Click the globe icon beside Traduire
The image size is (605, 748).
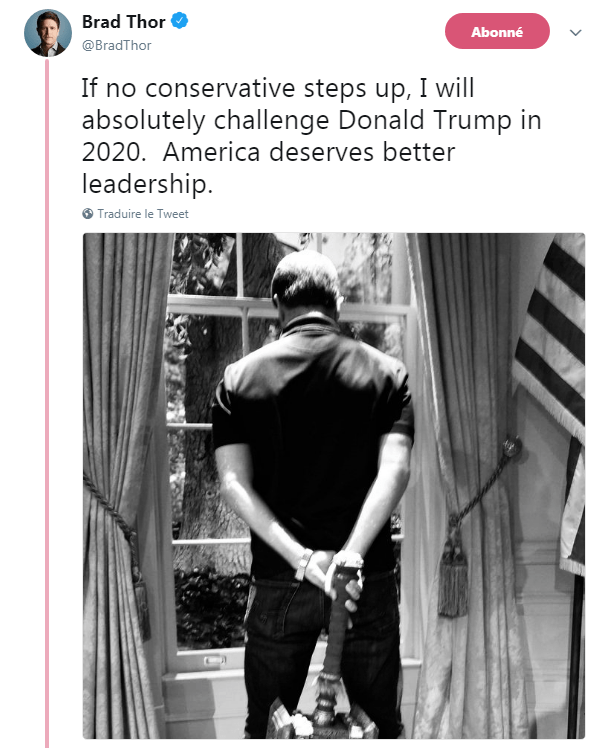tap(88, 214)
